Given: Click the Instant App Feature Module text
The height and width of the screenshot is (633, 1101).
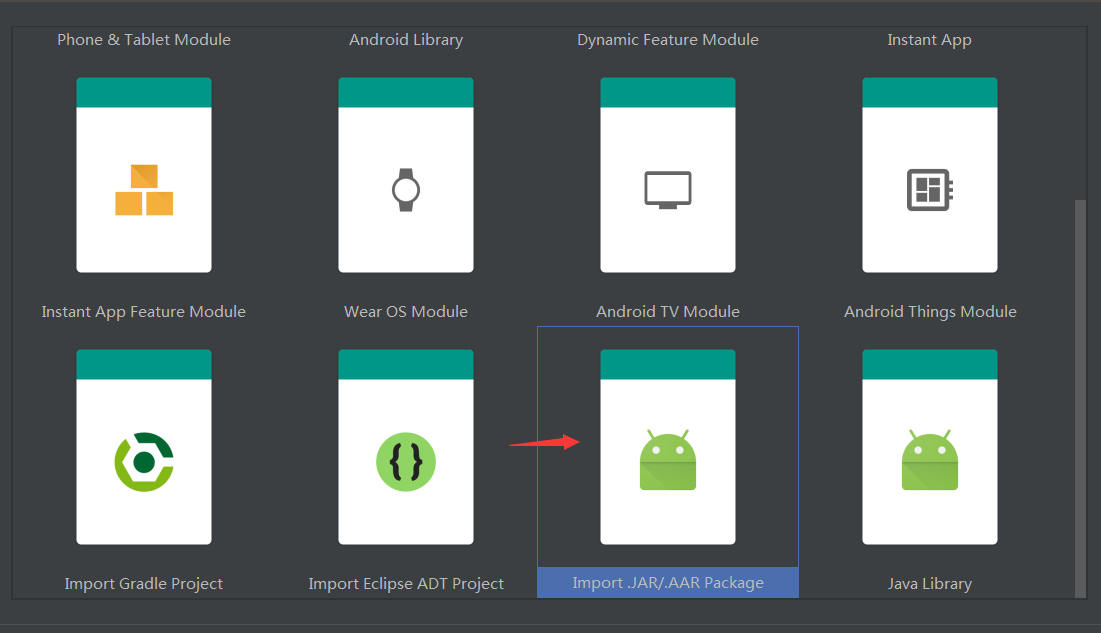Looking at the screenshot, I should pos(144,312).
